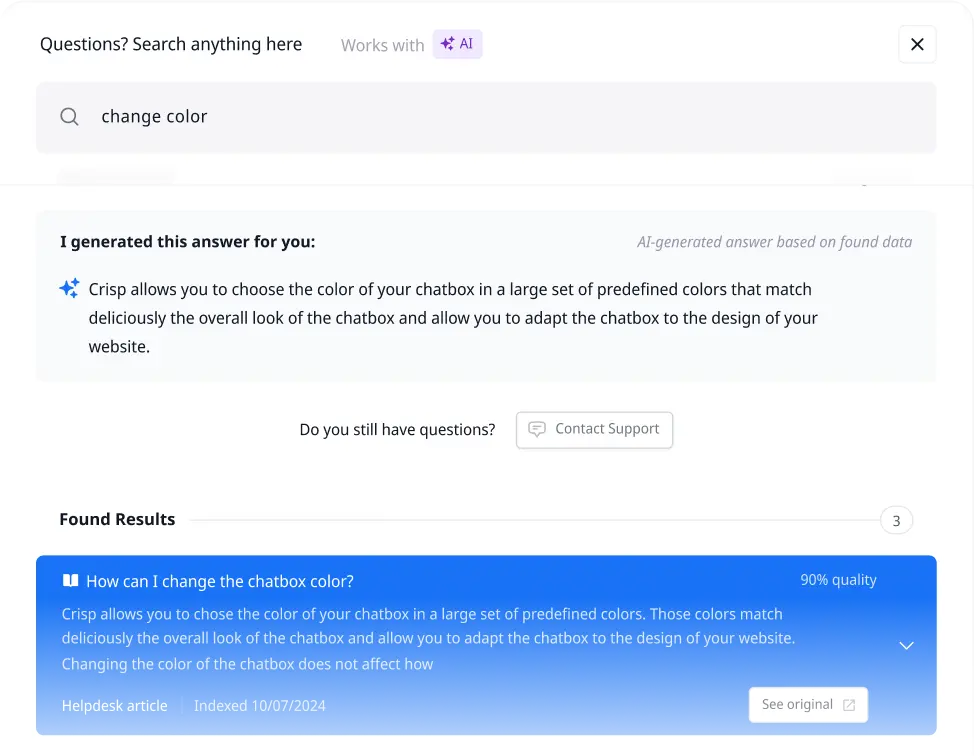Click the '90% quality' indicator

838,580
